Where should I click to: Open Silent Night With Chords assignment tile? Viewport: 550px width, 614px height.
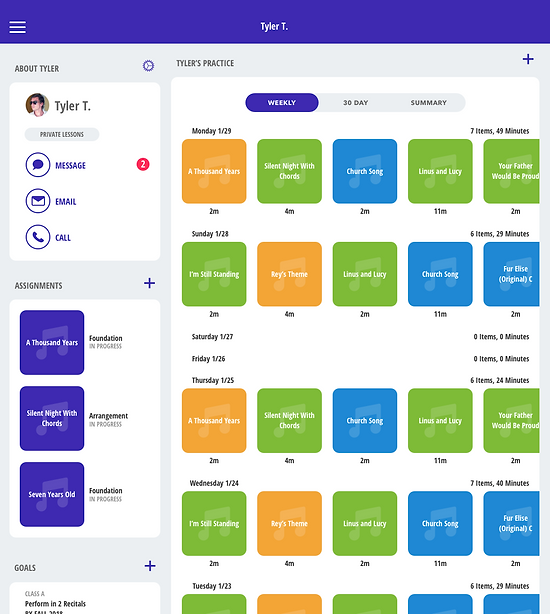pyautogui.click(x=52, y=418)
